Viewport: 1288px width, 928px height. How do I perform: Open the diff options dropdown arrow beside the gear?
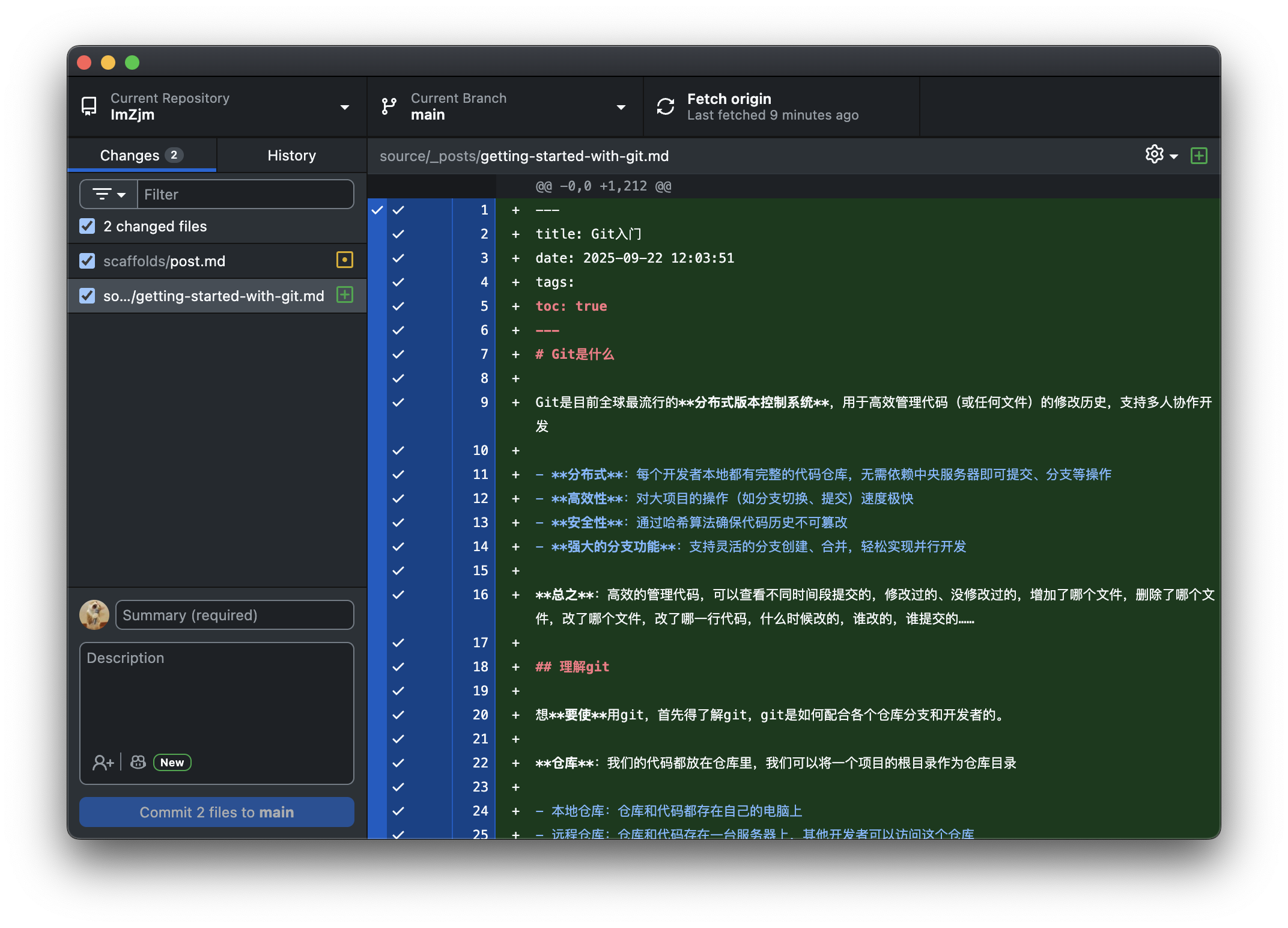pos(1171,155)
